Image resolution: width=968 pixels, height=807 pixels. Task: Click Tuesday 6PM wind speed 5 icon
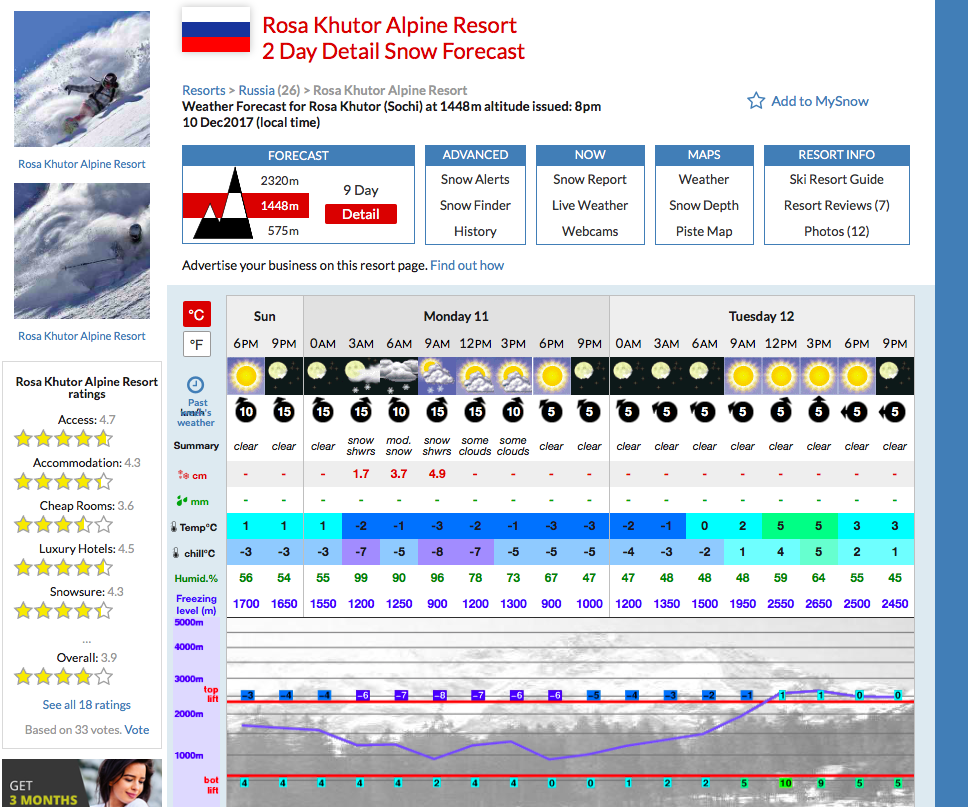pos(856,412)
